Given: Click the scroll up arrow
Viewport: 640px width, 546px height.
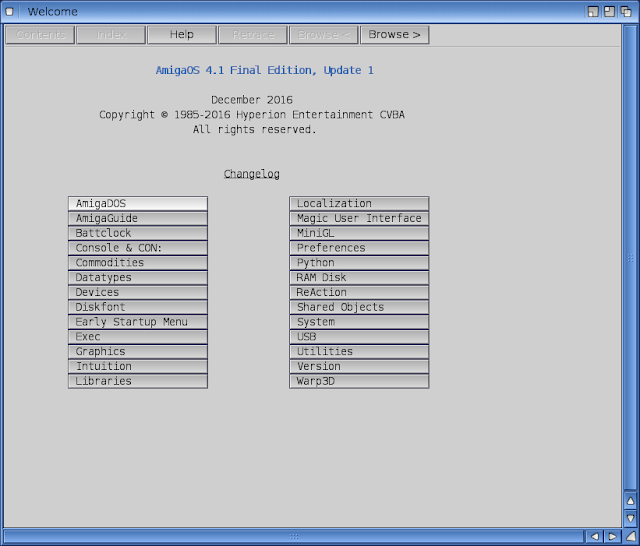Looking at the screenshot, I should (x=630, y=501).
